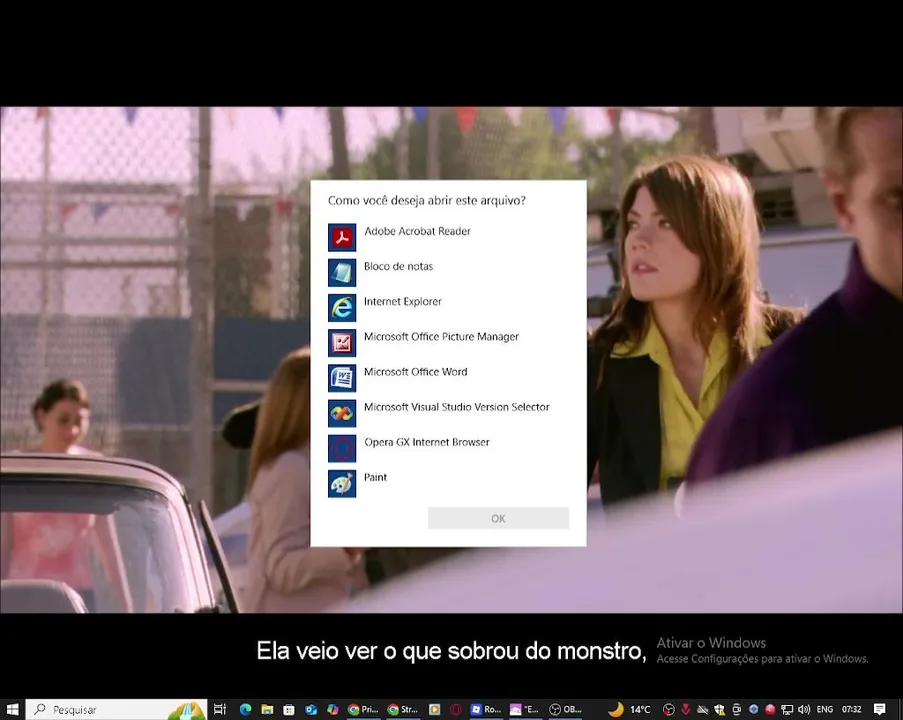Launch Microsoft Edge from the taskbar
Image resolution: width=903 pixels, height=720 pixels.
(245, 709)
